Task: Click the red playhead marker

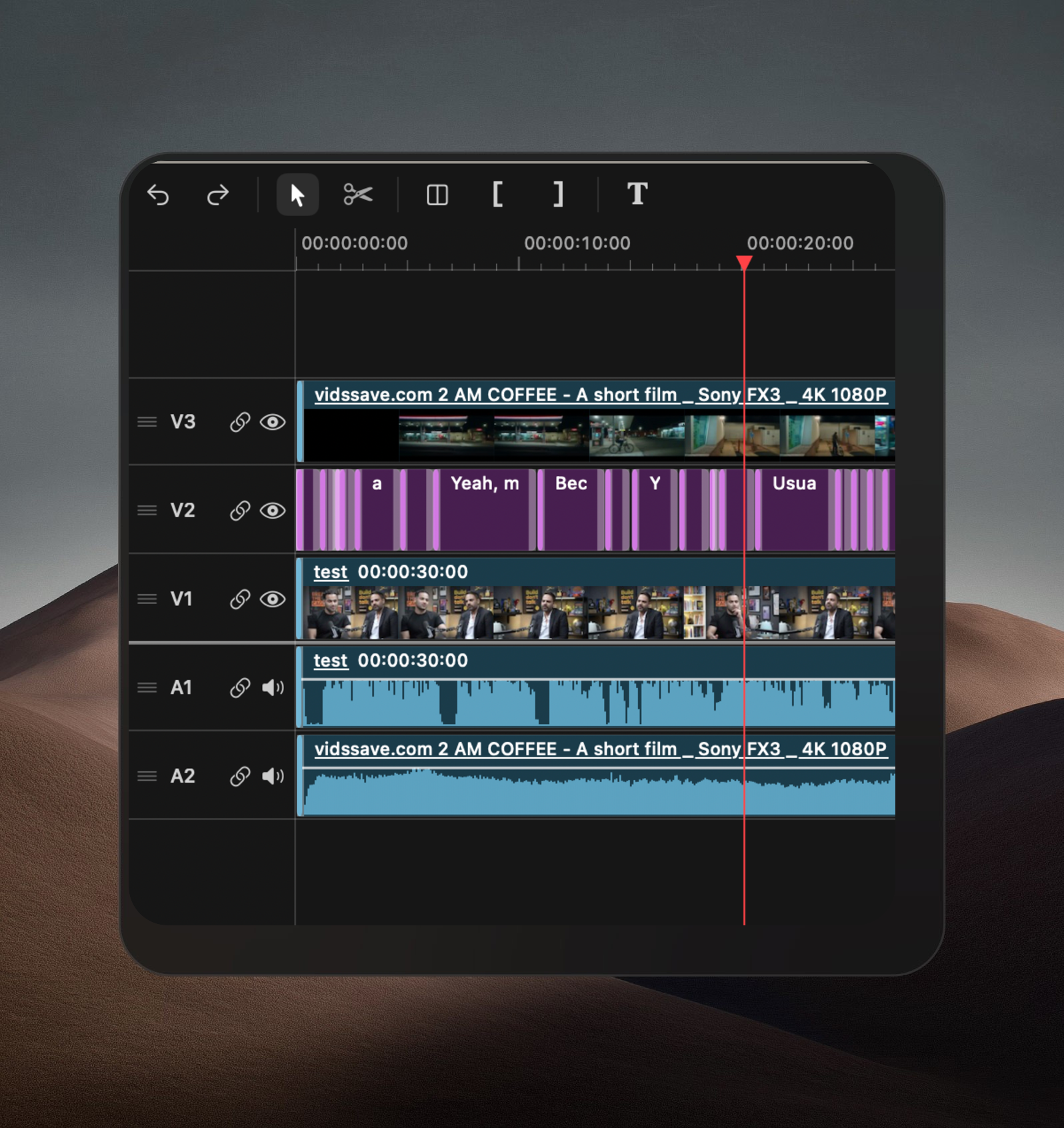Action: (744, 263)
